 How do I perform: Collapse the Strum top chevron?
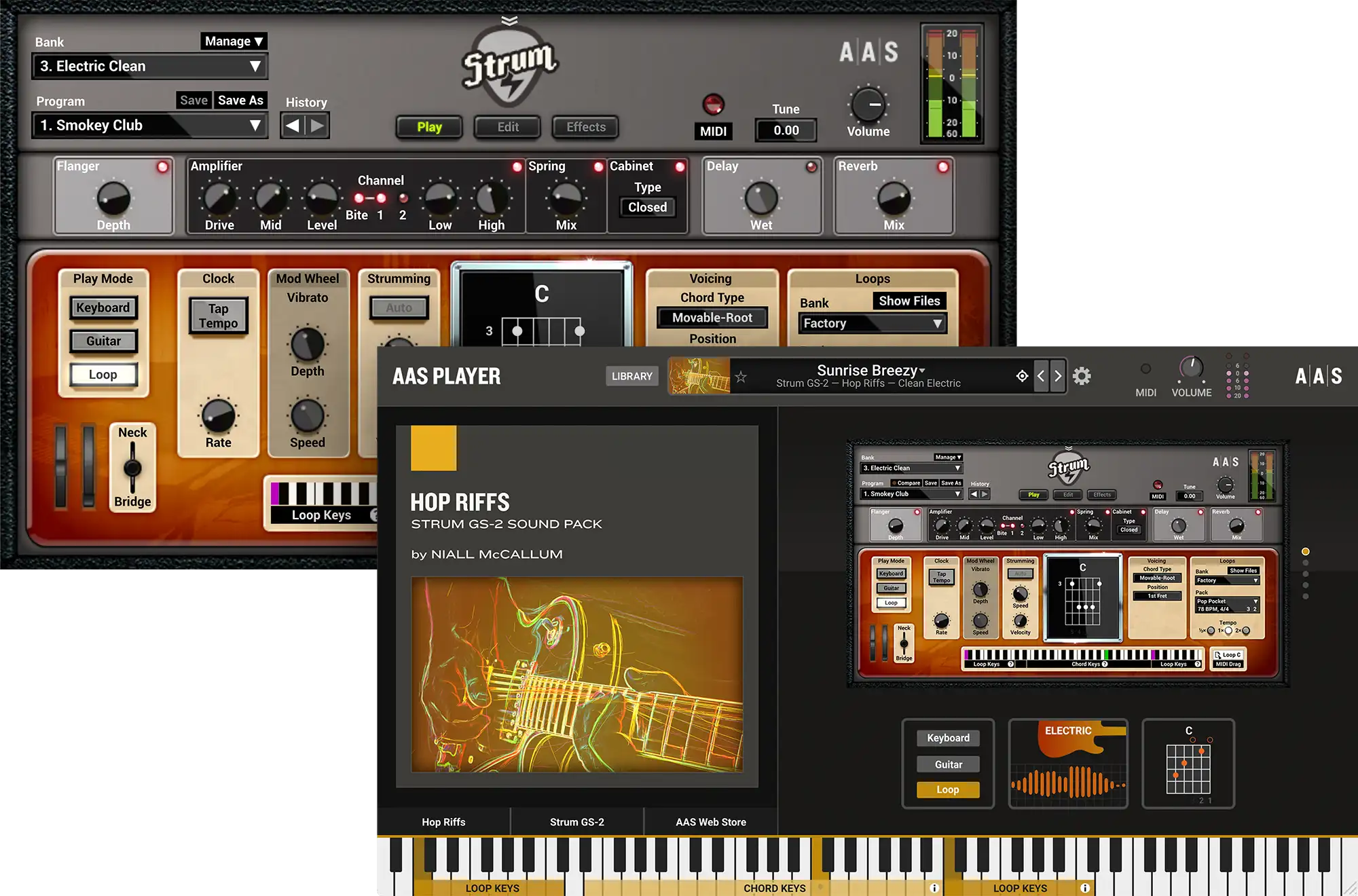pos(509,20)
